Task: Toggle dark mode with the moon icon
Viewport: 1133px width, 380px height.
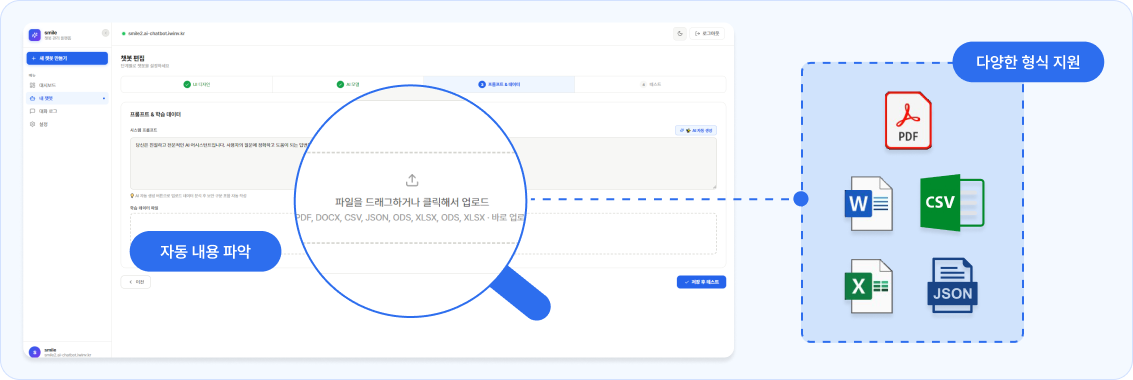Action: [x=679, y=33]
